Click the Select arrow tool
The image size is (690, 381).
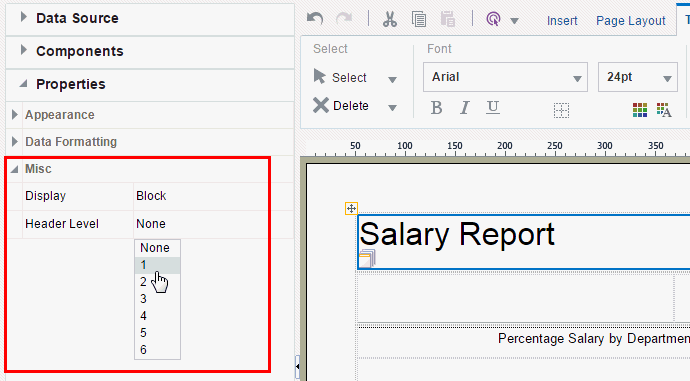coord(340,77)
